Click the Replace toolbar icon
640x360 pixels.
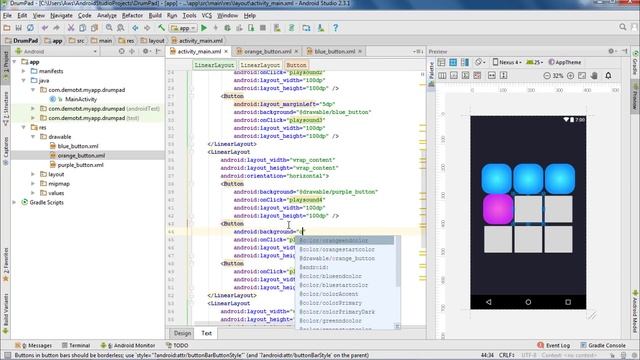[121, 28]
